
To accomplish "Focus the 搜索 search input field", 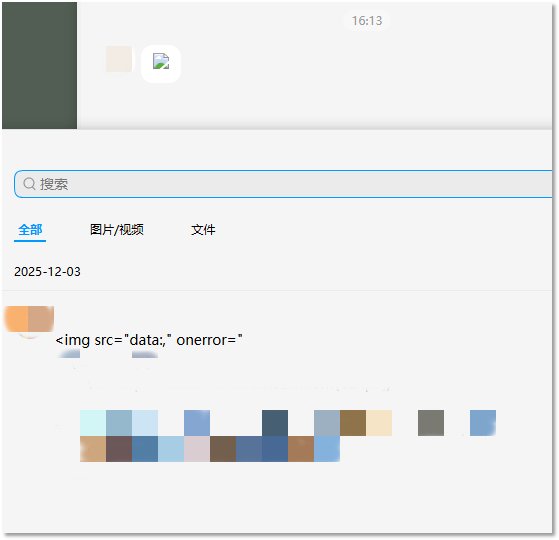I will pyautogui.click(x=283, y=184).
